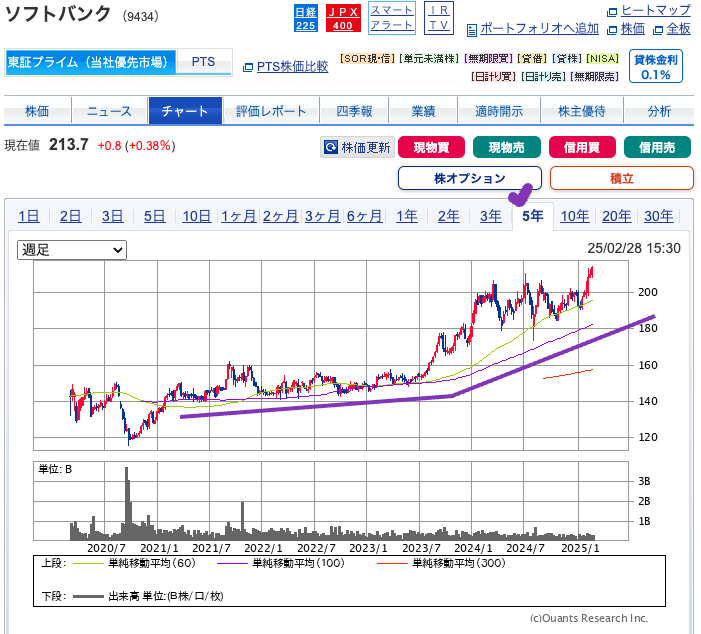Add stock via ポートフォリオへ追加
701x634 pixels.
(540, 29)
